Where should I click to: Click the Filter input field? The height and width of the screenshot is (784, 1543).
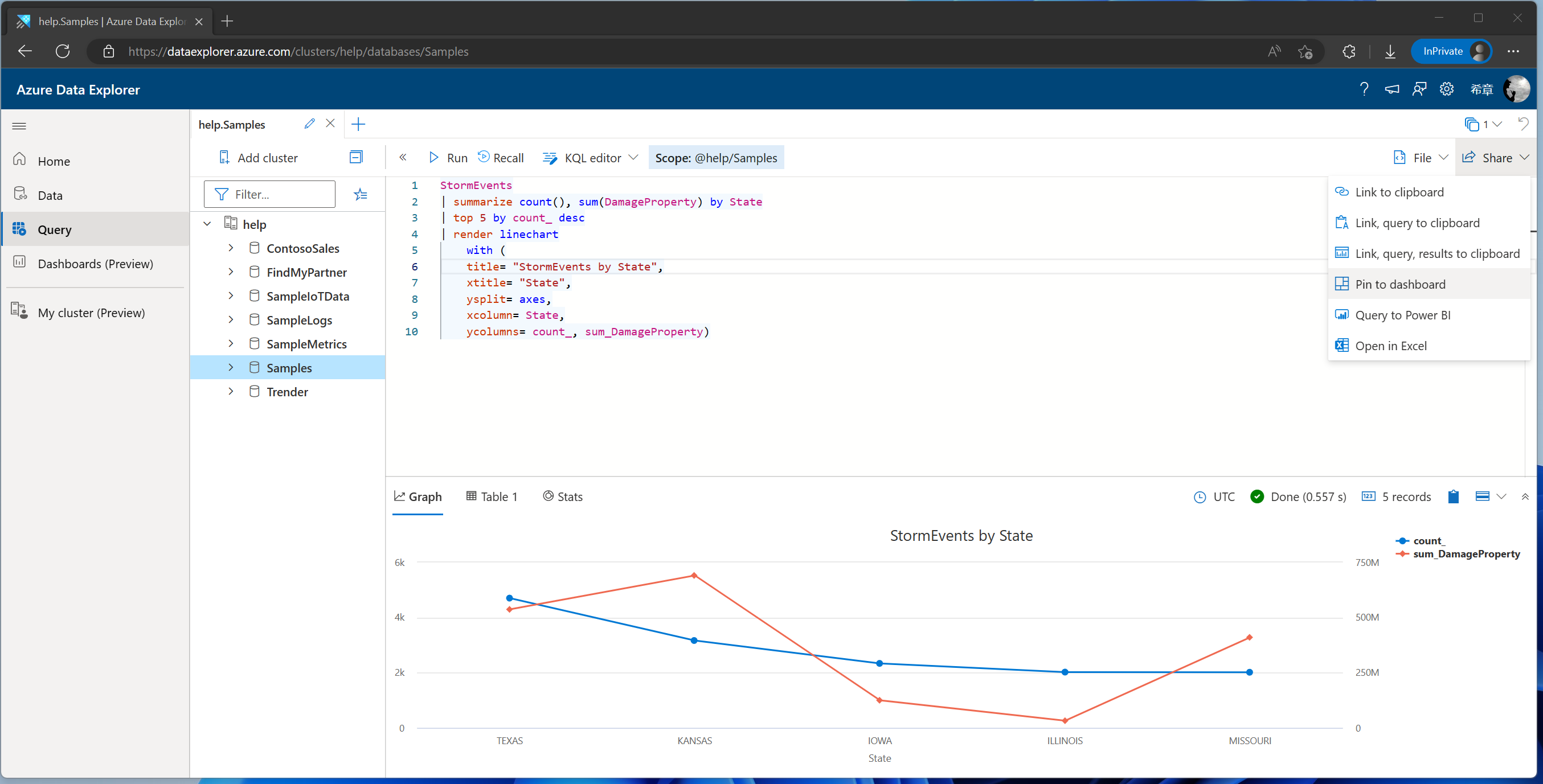coord(269,194)
